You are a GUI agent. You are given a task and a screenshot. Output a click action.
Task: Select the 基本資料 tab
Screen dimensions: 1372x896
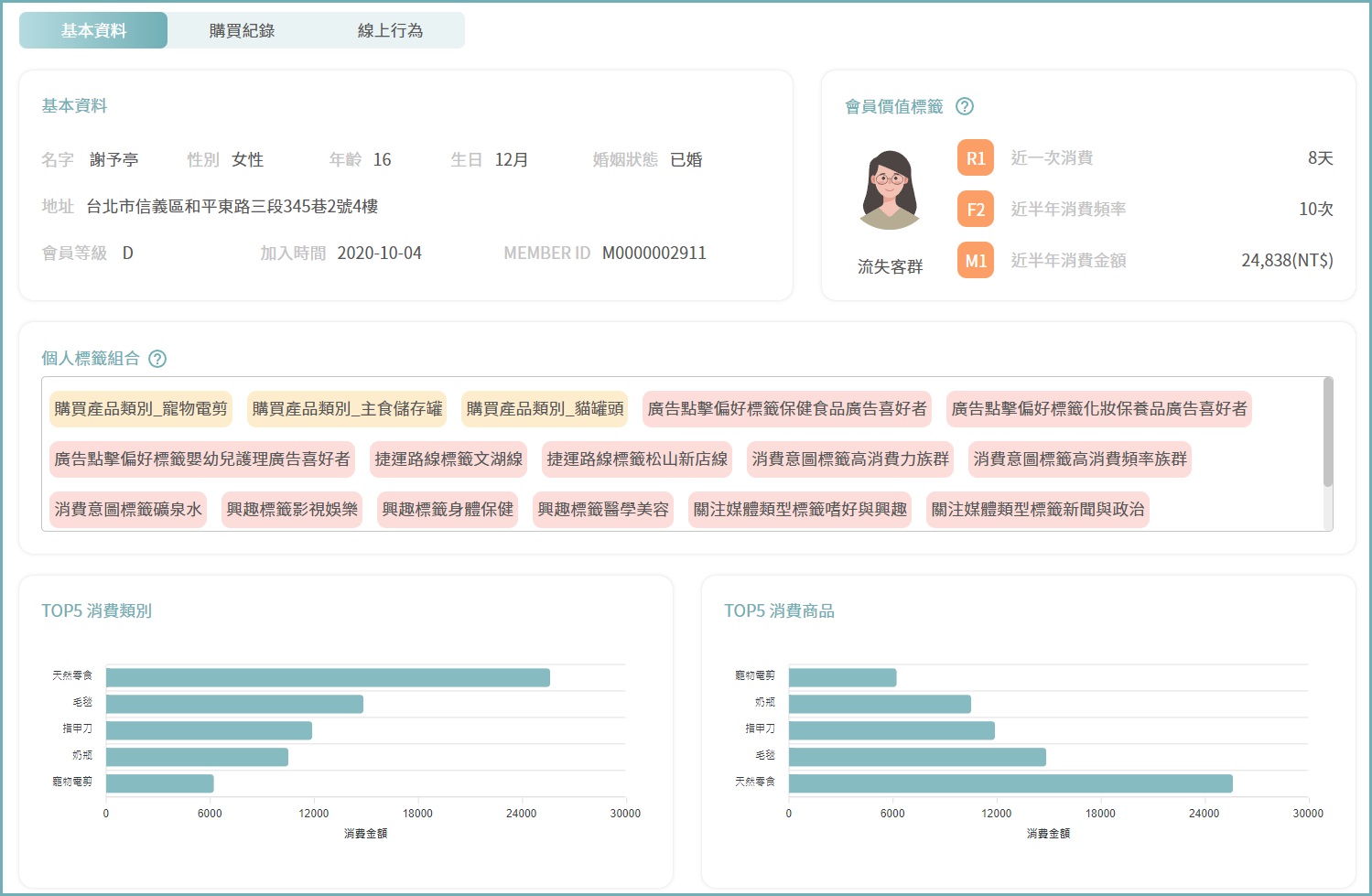click(93, 30)
